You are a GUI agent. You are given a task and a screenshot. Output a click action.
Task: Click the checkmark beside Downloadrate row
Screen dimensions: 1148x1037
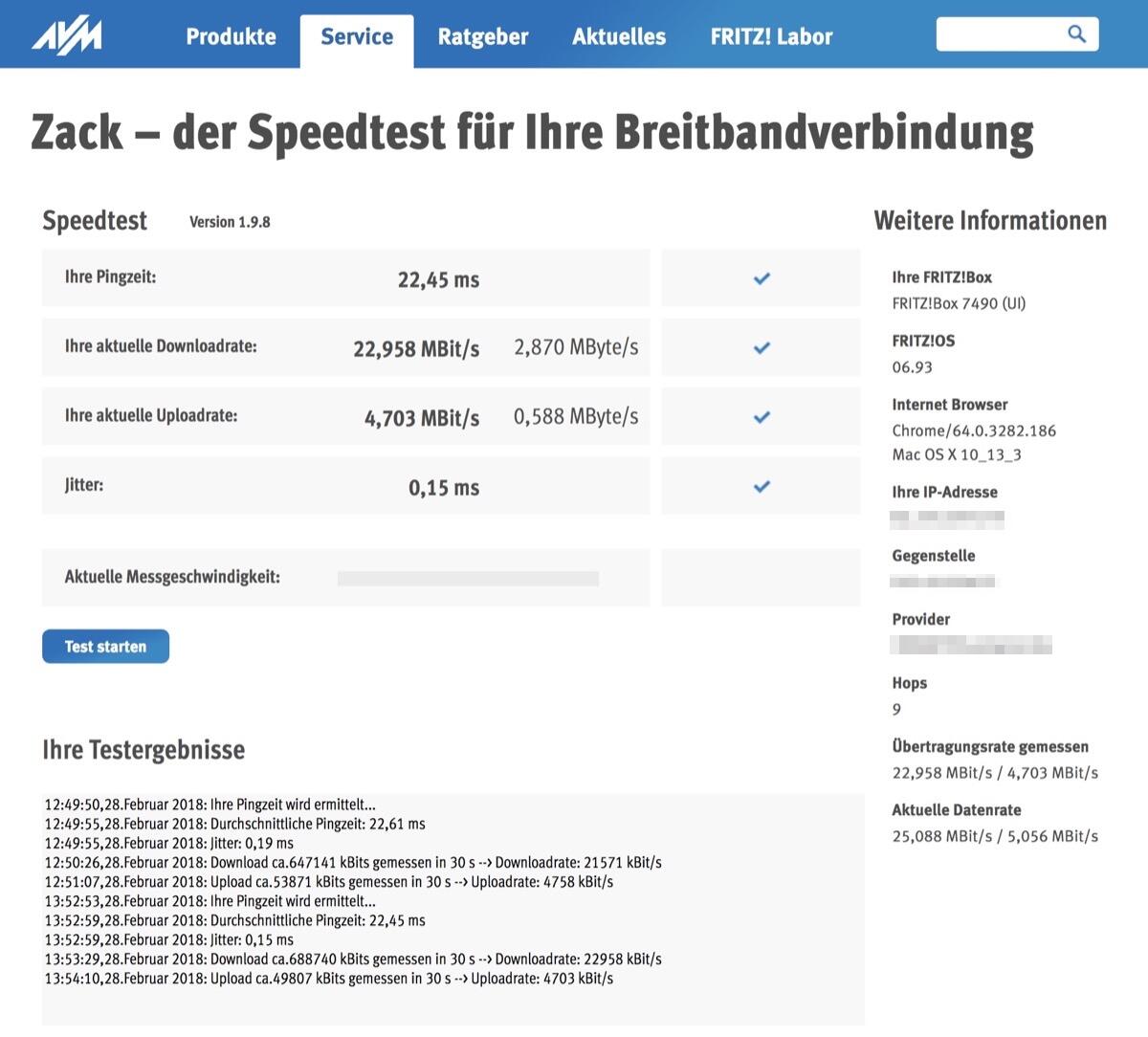[x=762, y=348]
